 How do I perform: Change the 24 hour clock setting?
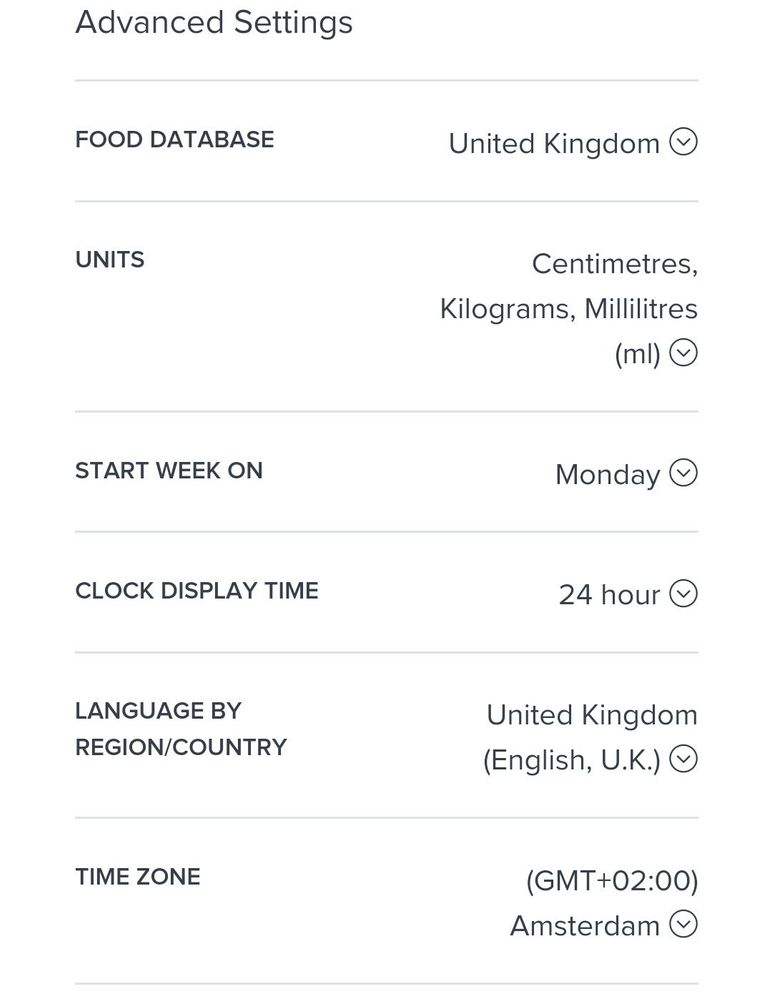coord(609,595)
